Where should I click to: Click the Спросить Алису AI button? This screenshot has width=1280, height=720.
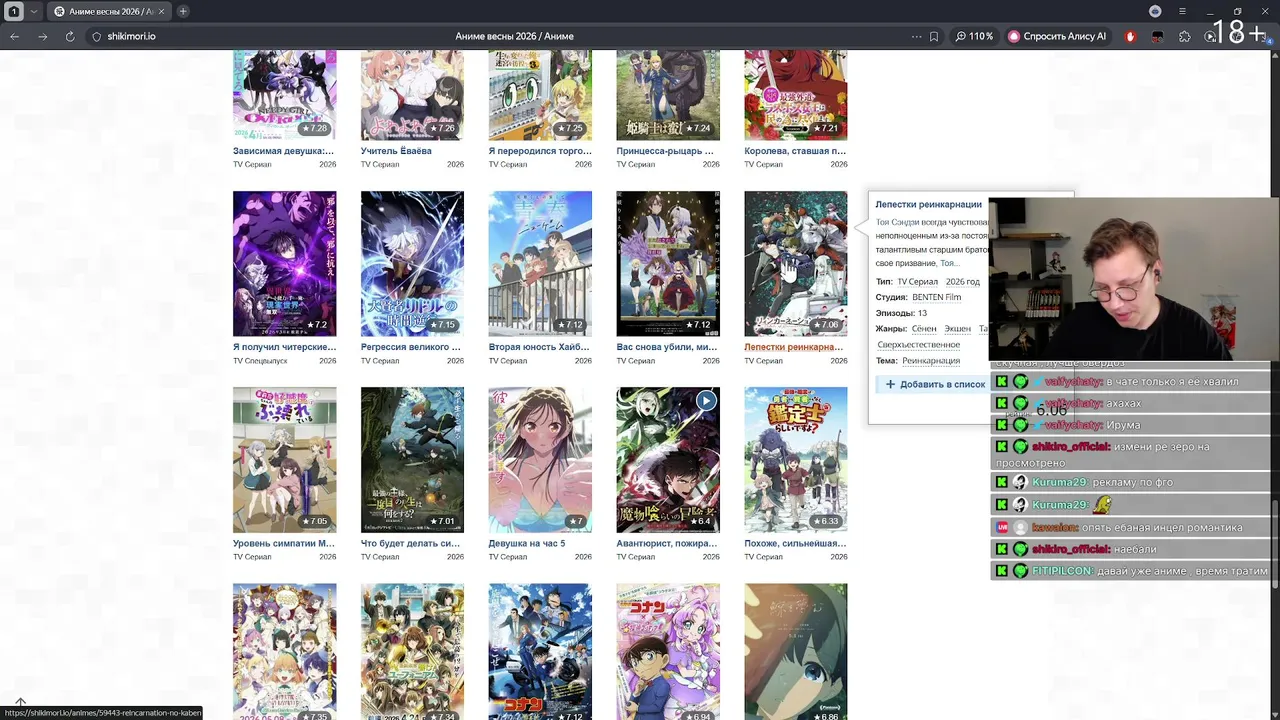tap(1058, 36)
